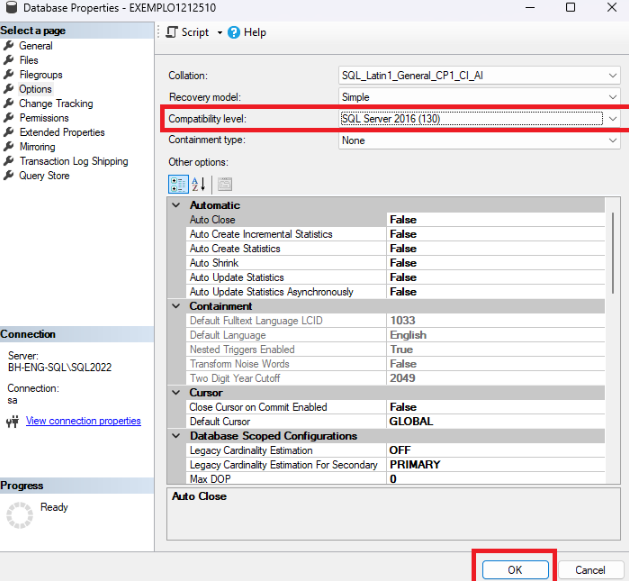Select Close Cursor on Commit Enabled row
Viewport: 629px width, 581px height.
coord(395,407)
